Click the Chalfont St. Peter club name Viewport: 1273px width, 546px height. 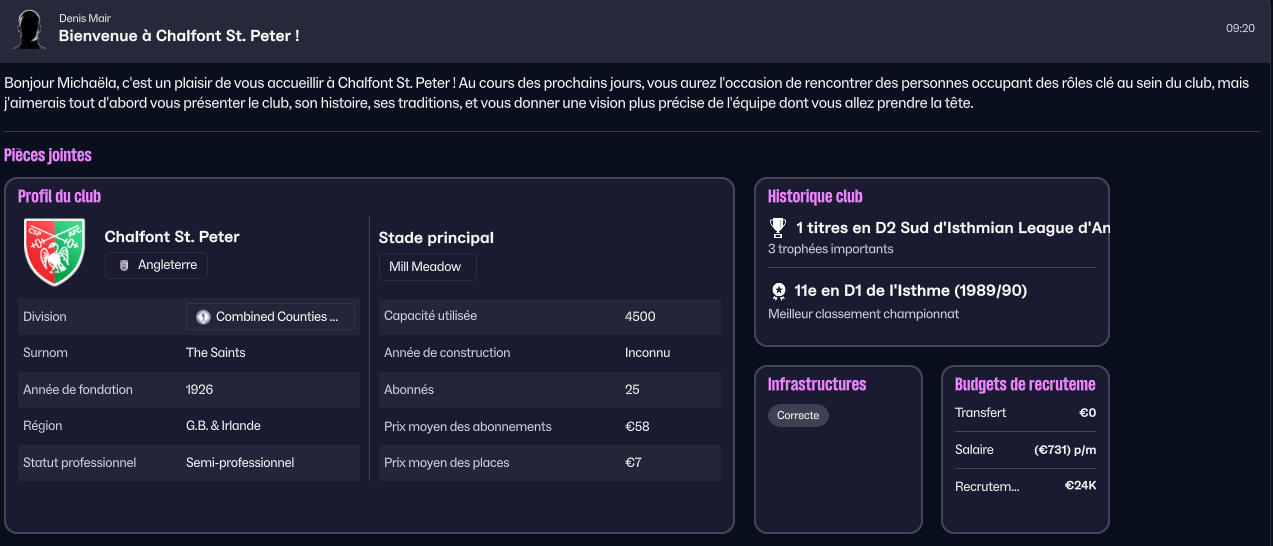tap(172, 237)
